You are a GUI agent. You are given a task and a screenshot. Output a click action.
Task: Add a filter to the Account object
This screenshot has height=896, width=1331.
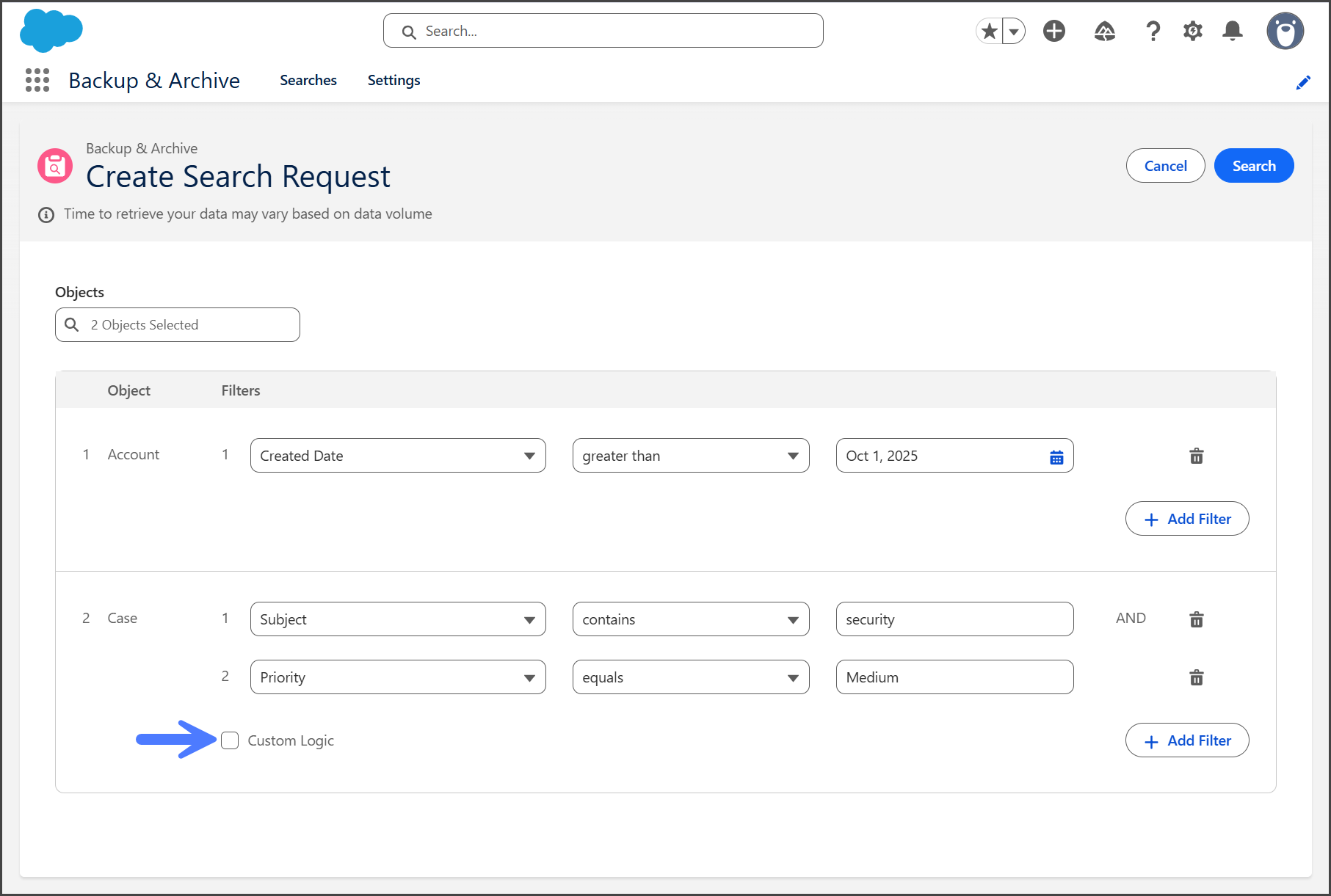point(1186,519)
